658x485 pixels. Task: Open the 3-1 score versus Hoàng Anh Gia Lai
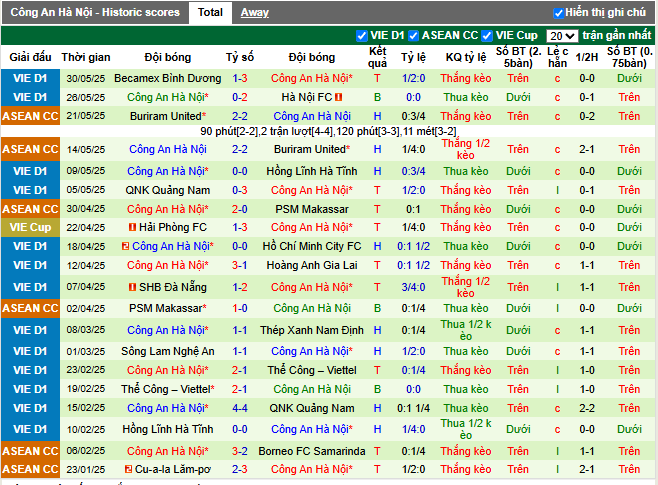(240, 265)
